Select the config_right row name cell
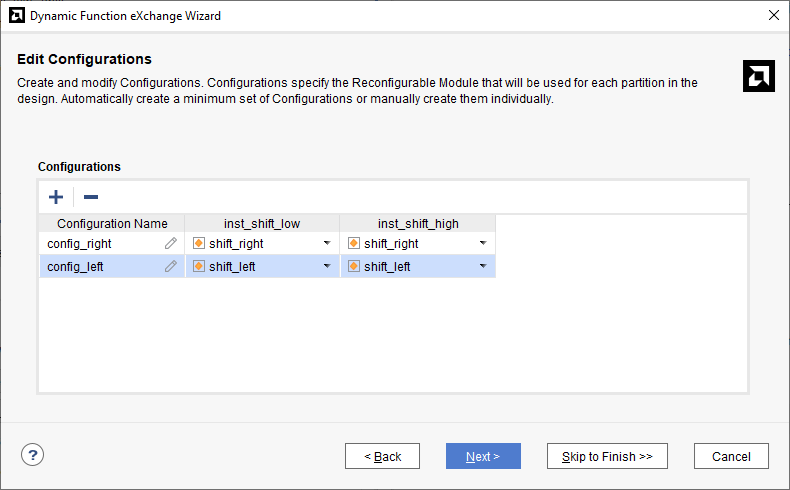Image resolution: width=790 pixels, height=490 pixels. coord(112,243)
